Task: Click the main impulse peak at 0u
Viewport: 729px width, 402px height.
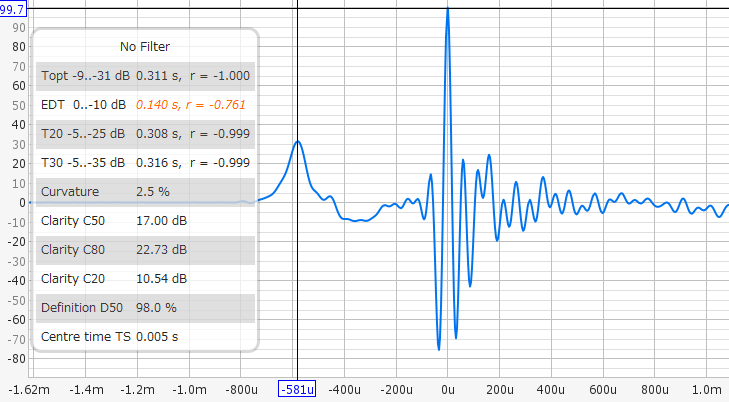Action: click(448, 10)
